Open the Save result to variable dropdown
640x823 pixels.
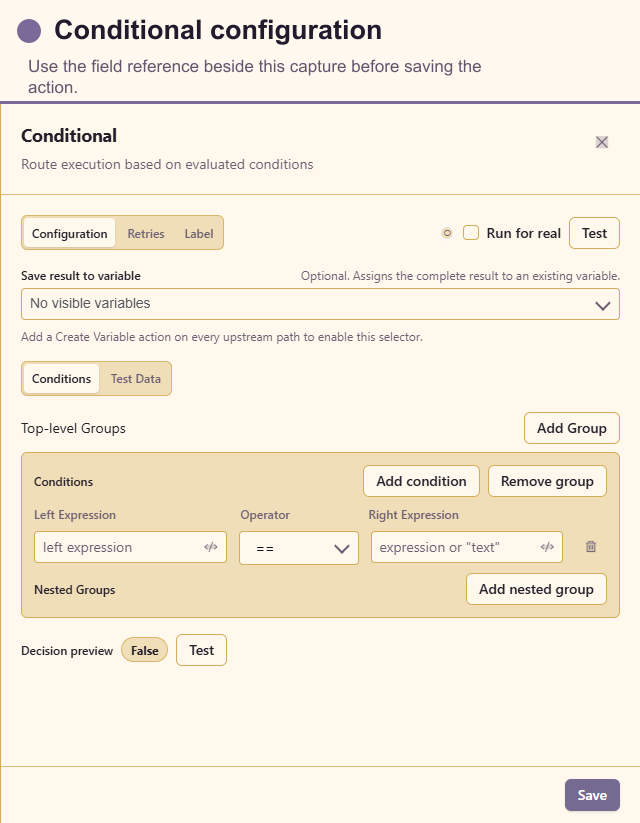pos(320,304)
